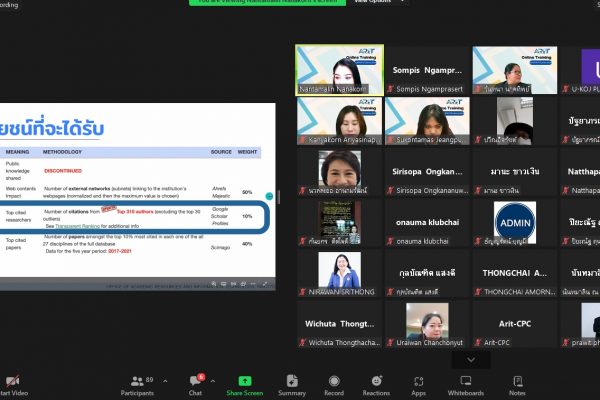The height and width of the screenshot is (400, 600).
Task: Select Nandamalin Nanakorn's active speaker video
Action: [x=339, y=70]
